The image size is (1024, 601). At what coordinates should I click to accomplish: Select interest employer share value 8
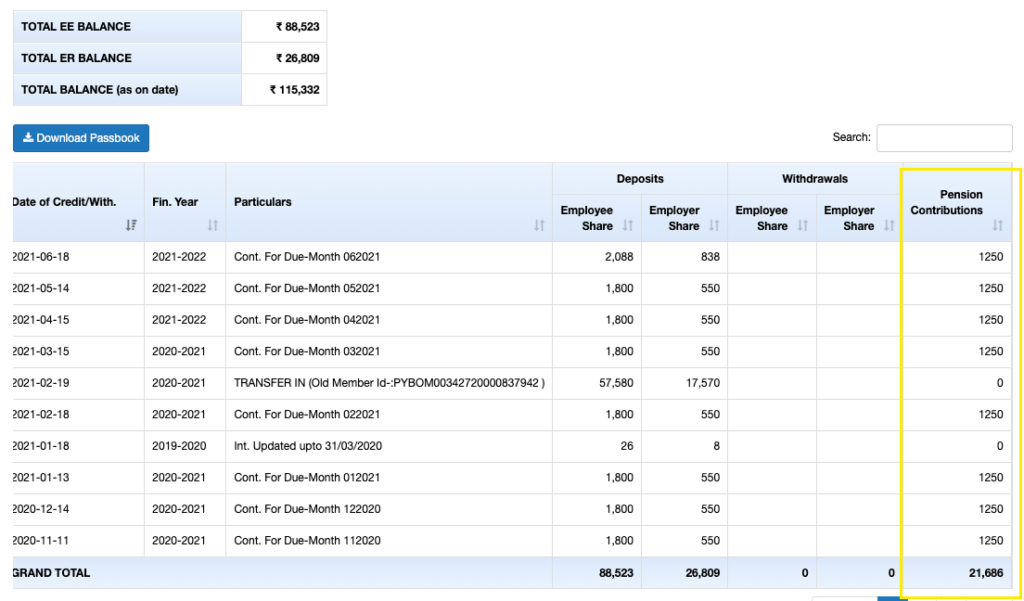point(716,446)
